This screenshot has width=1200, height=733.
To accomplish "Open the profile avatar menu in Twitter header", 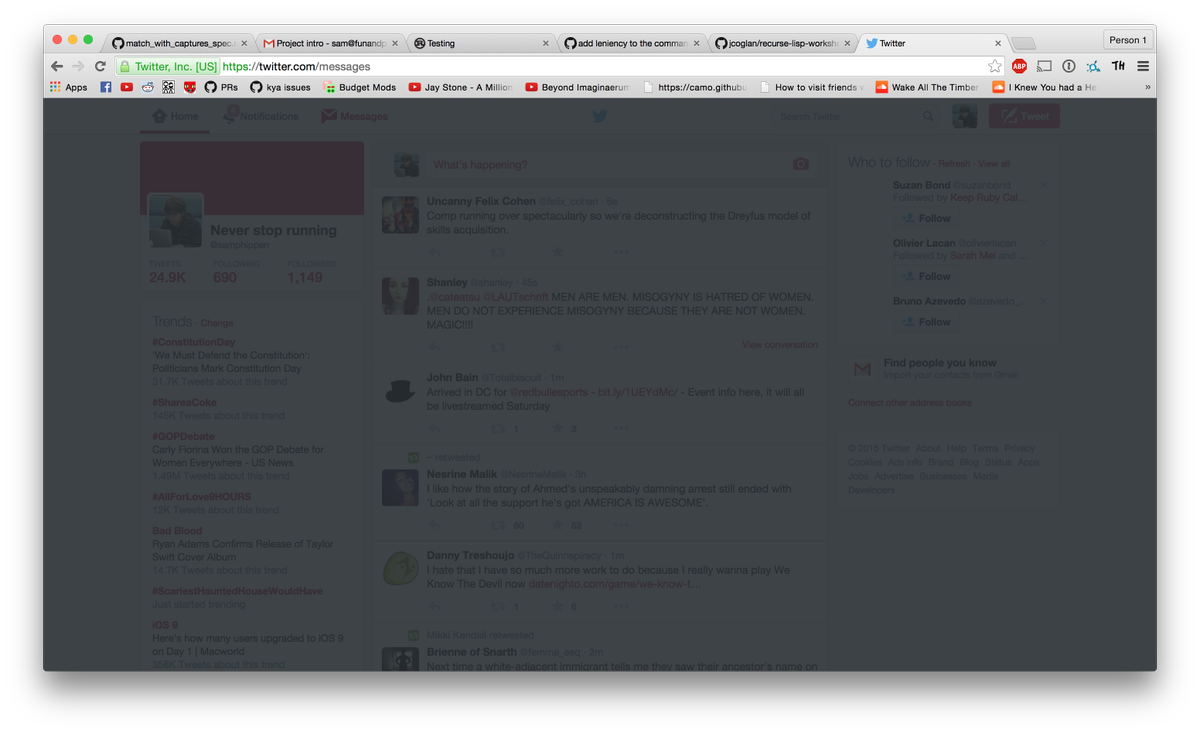I will pyautogui.click(x=964, y=116).
